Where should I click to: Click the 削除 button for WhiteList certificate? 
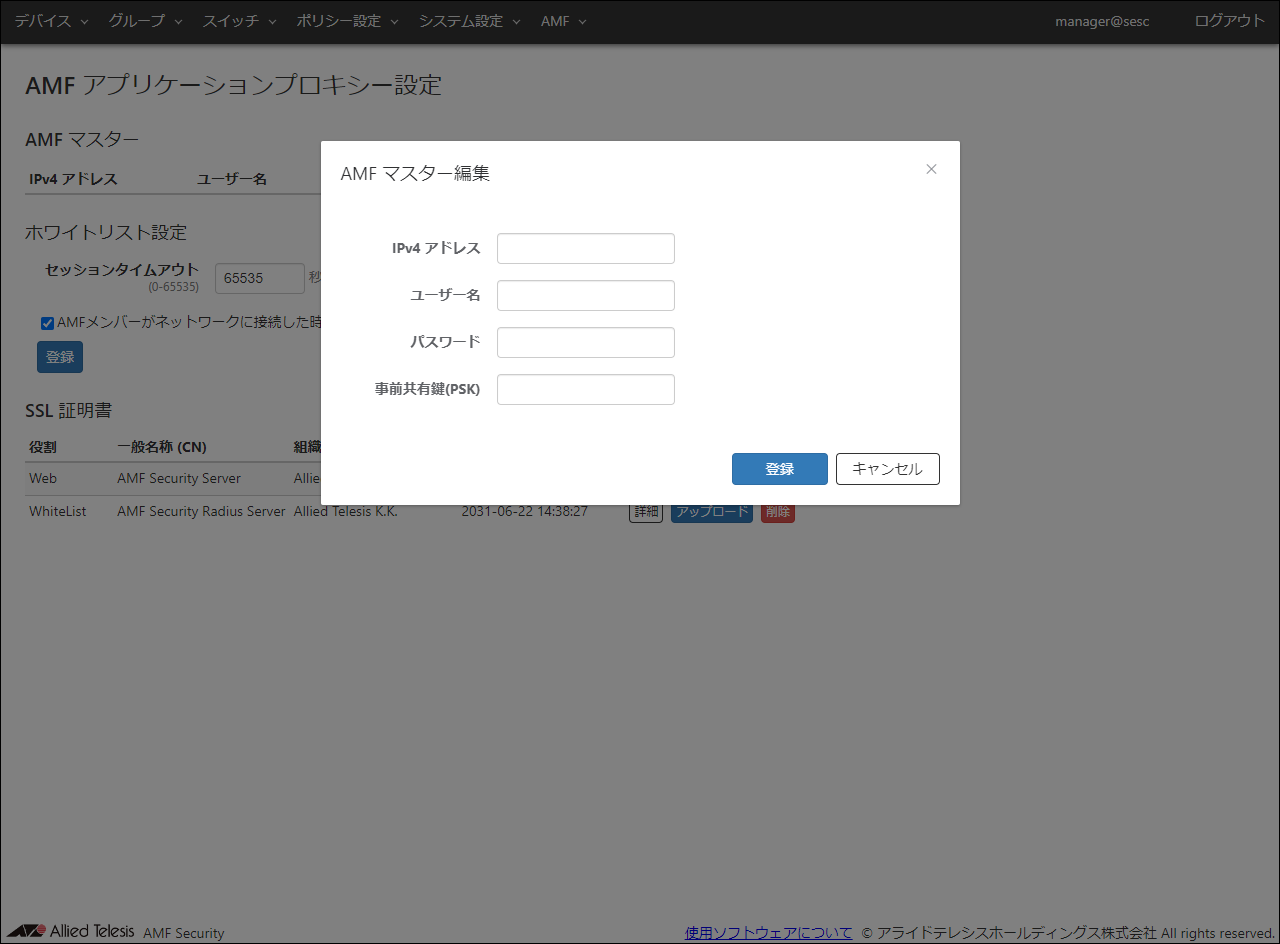777,511
